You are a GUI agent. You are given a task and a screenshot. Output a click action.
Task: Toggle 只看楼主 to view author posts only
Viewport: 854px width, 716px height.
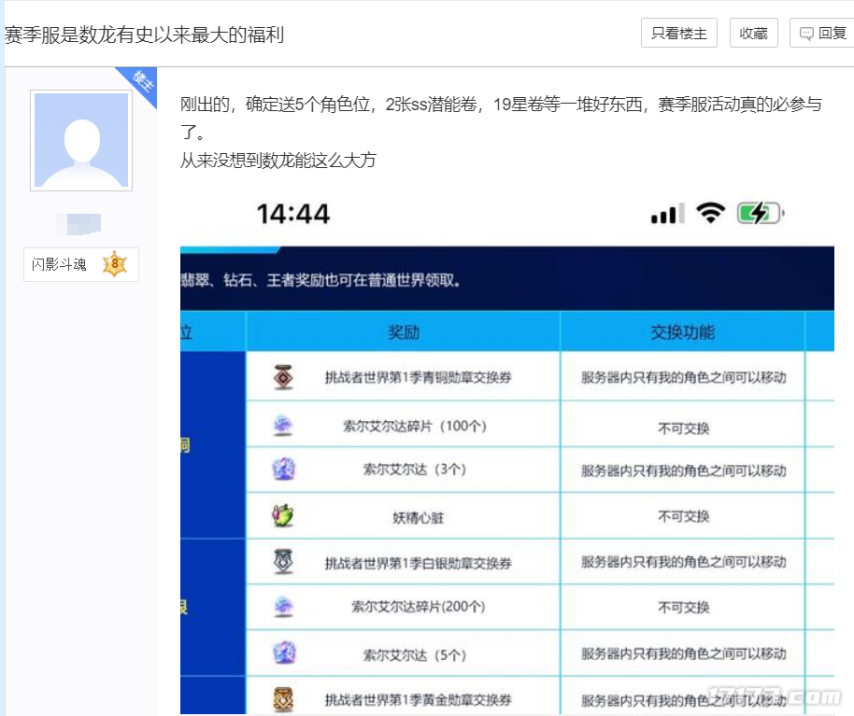pos(679,33)
